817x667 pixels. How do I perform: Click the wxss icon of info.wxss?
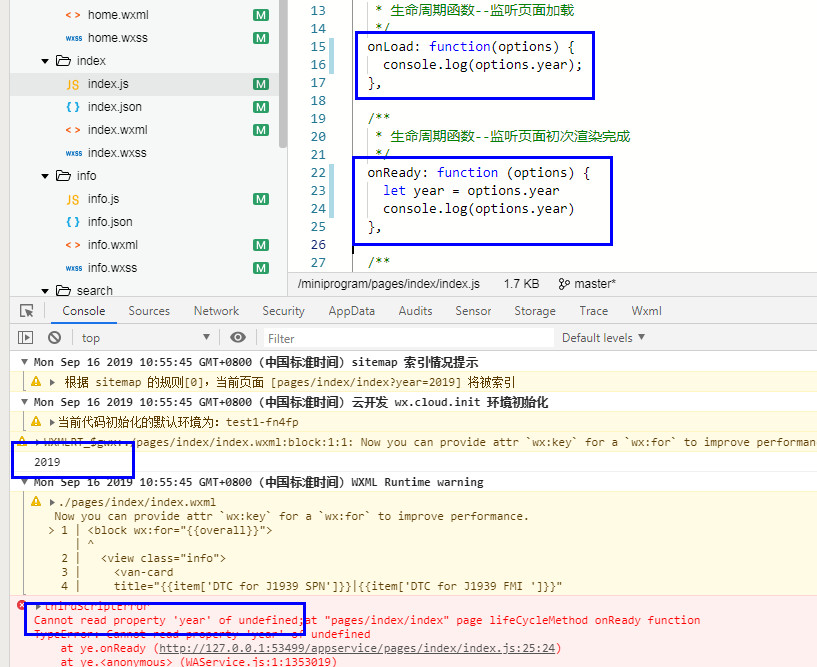73,268
